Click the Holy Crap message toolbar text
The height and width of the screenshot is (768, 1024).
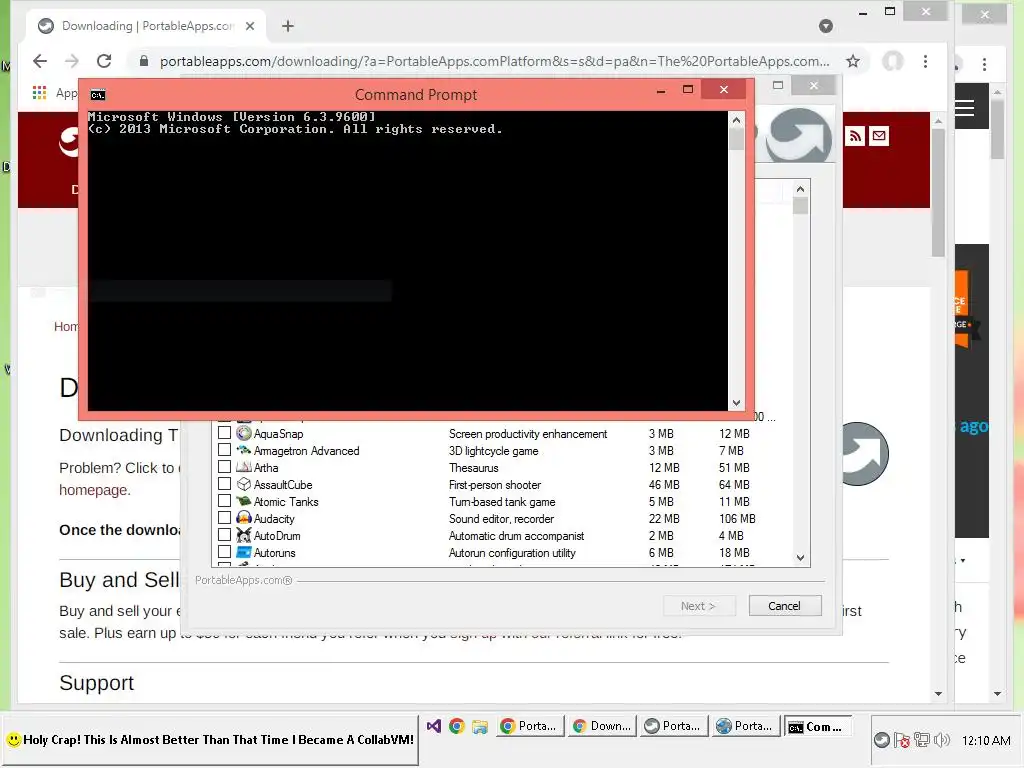point(218,740)
